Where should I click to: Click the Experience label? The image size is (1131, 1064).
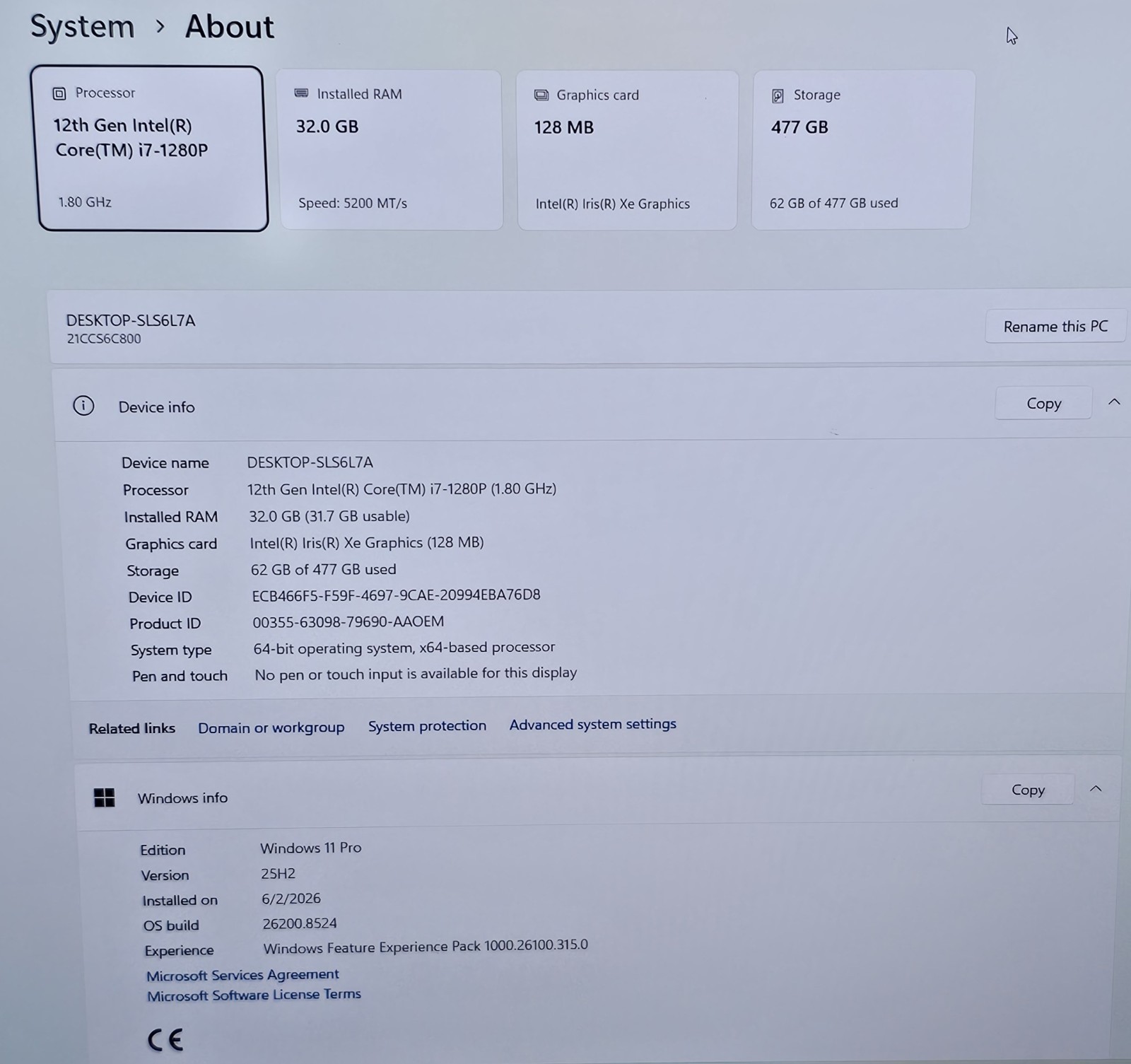179,951
